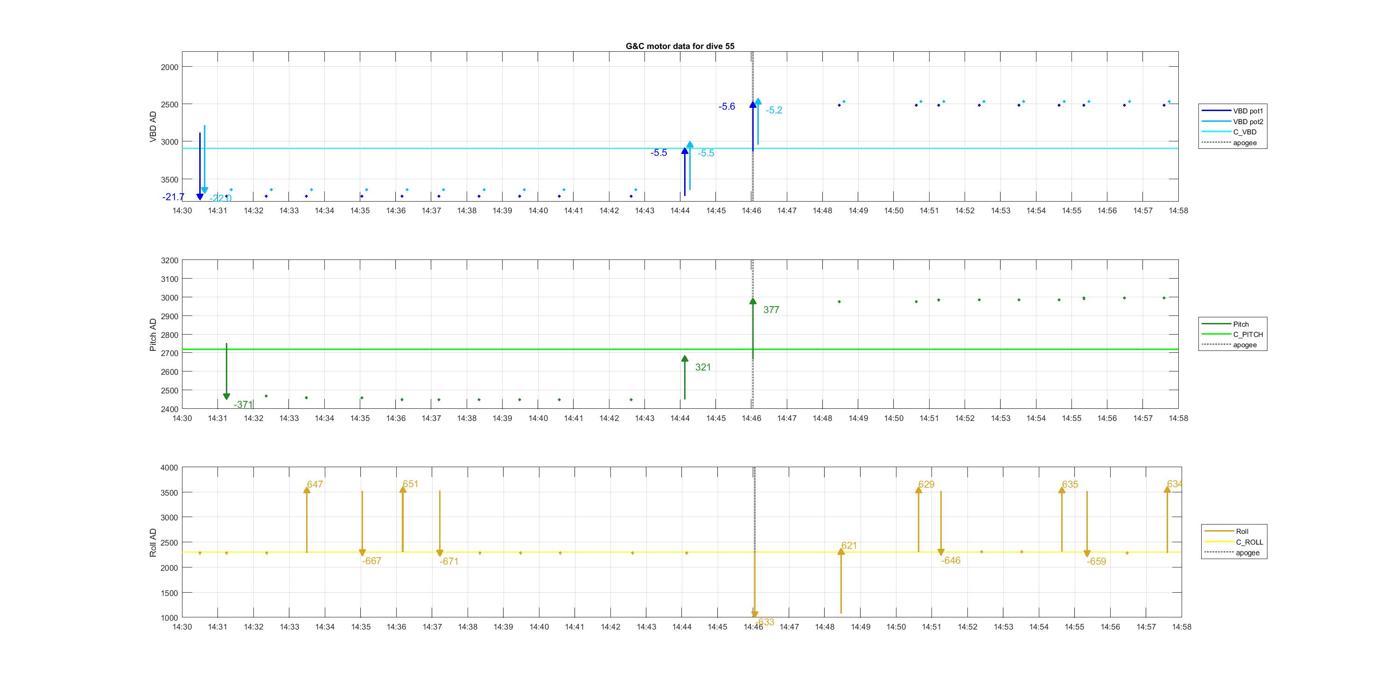Screen dimensions: 1400x693
Task: Click the "-659" roll data label
Action: pos(1097,561)
